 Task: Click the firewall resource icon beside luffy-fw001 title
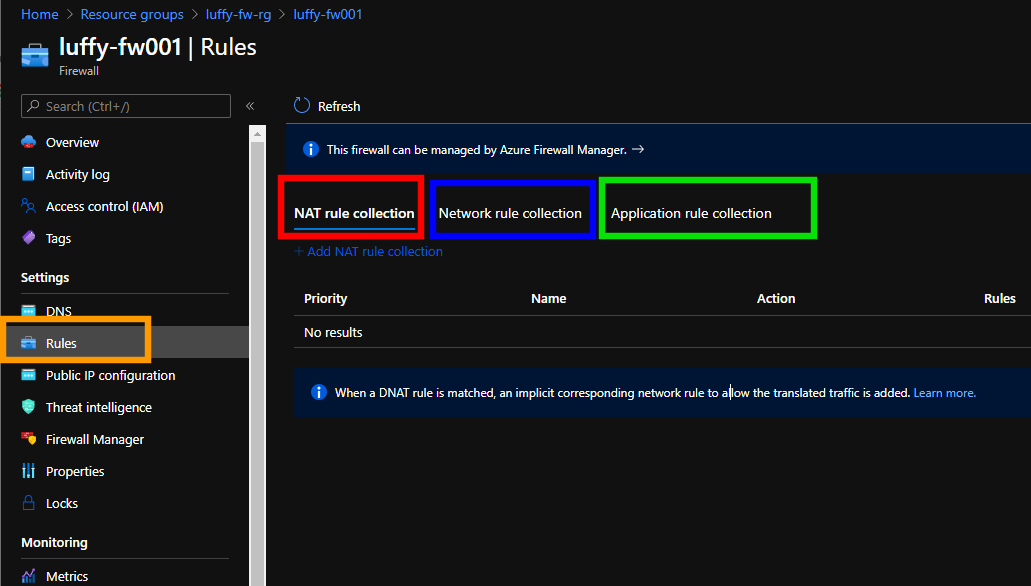(x=35, y=55)
